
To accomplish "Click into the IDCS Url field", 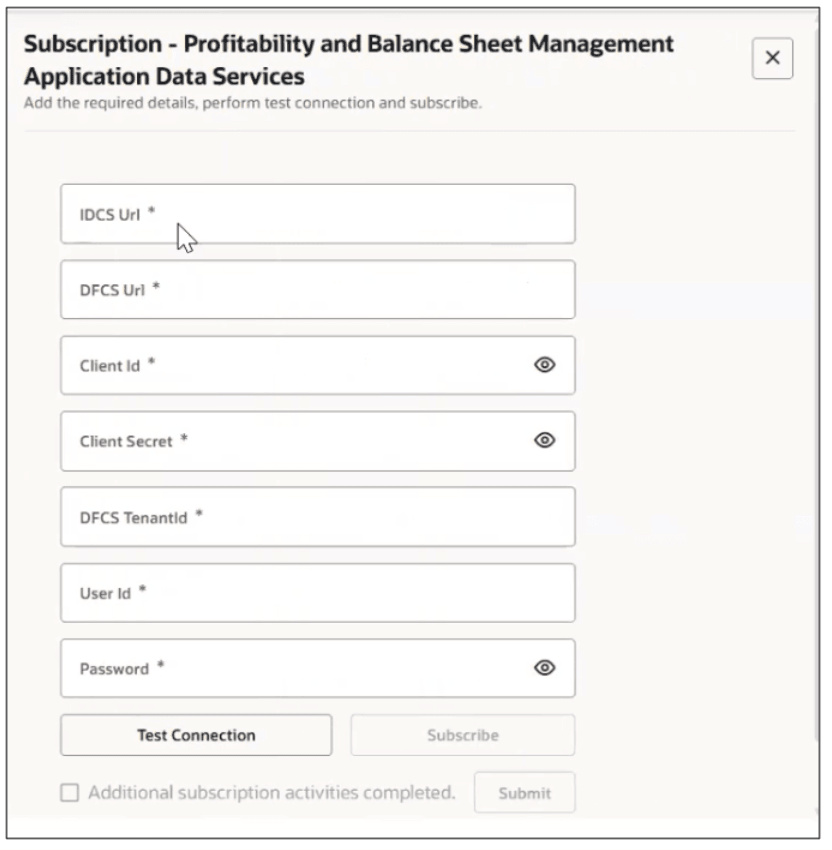I will coord(300,213).
